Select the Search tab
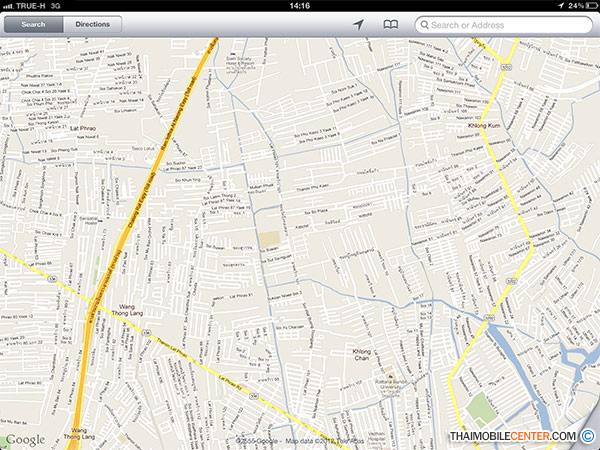Screen dimensions: 600x450 point(33,24)
